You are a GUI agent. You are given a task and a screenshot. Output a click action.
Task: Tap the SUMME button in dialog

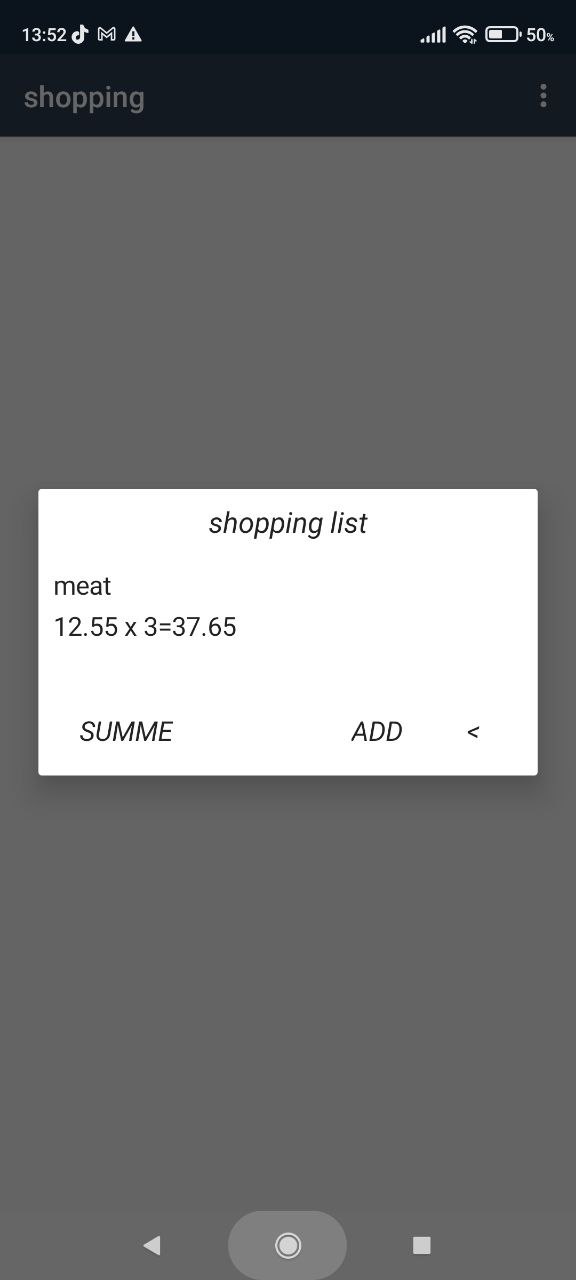point(126,732)
